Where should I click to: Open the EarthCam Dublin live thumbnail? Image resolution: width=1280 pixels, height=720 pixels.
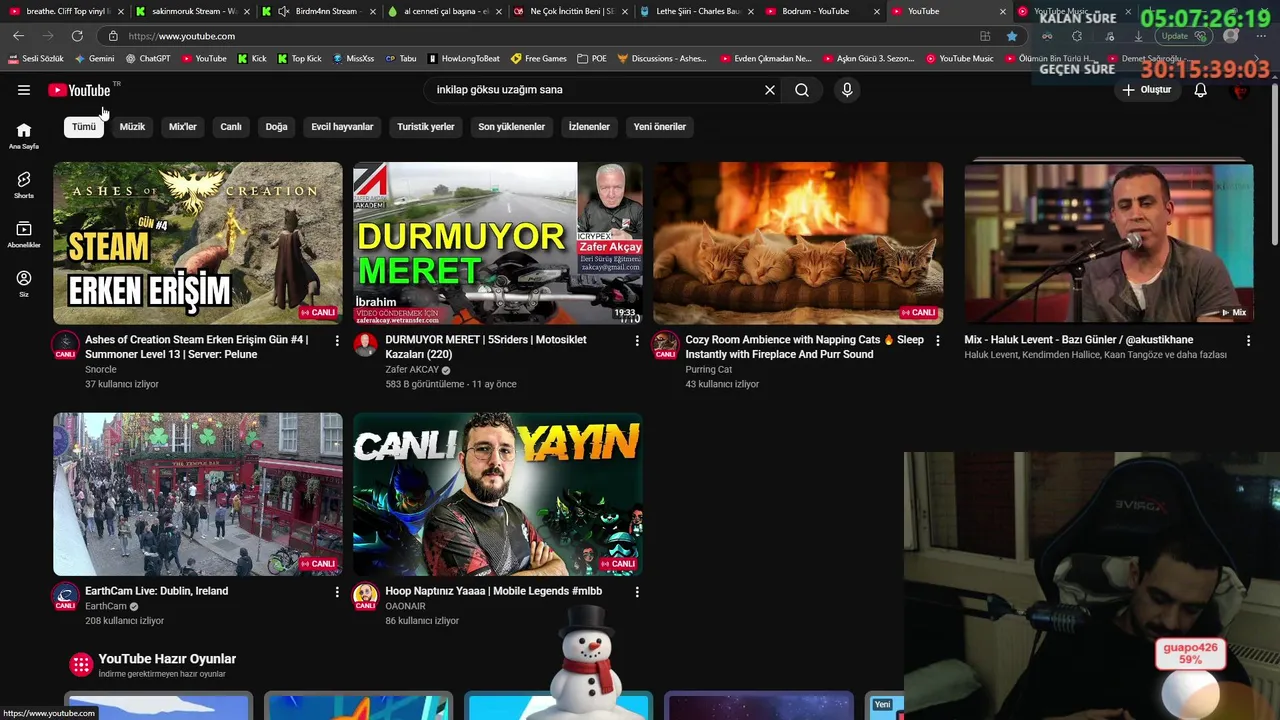(x=198, y=494)
